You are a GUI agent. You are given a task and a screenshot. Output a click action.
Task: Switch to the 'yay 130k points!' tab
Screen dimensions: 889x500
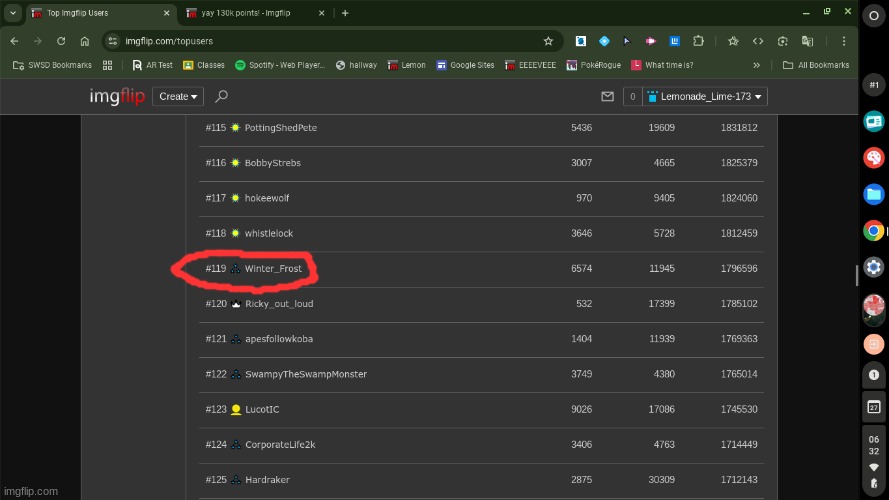[x=245, y=12]
